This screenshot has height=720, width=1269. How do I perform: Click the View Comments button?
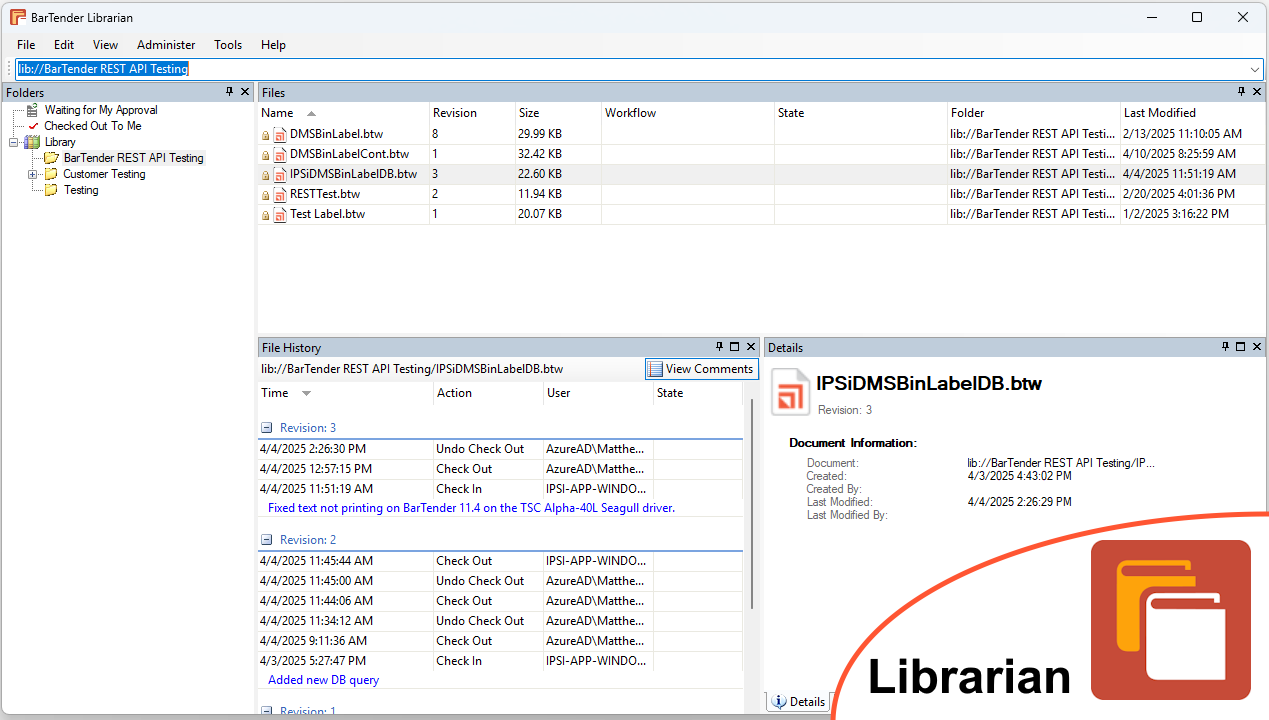point(701,369)
